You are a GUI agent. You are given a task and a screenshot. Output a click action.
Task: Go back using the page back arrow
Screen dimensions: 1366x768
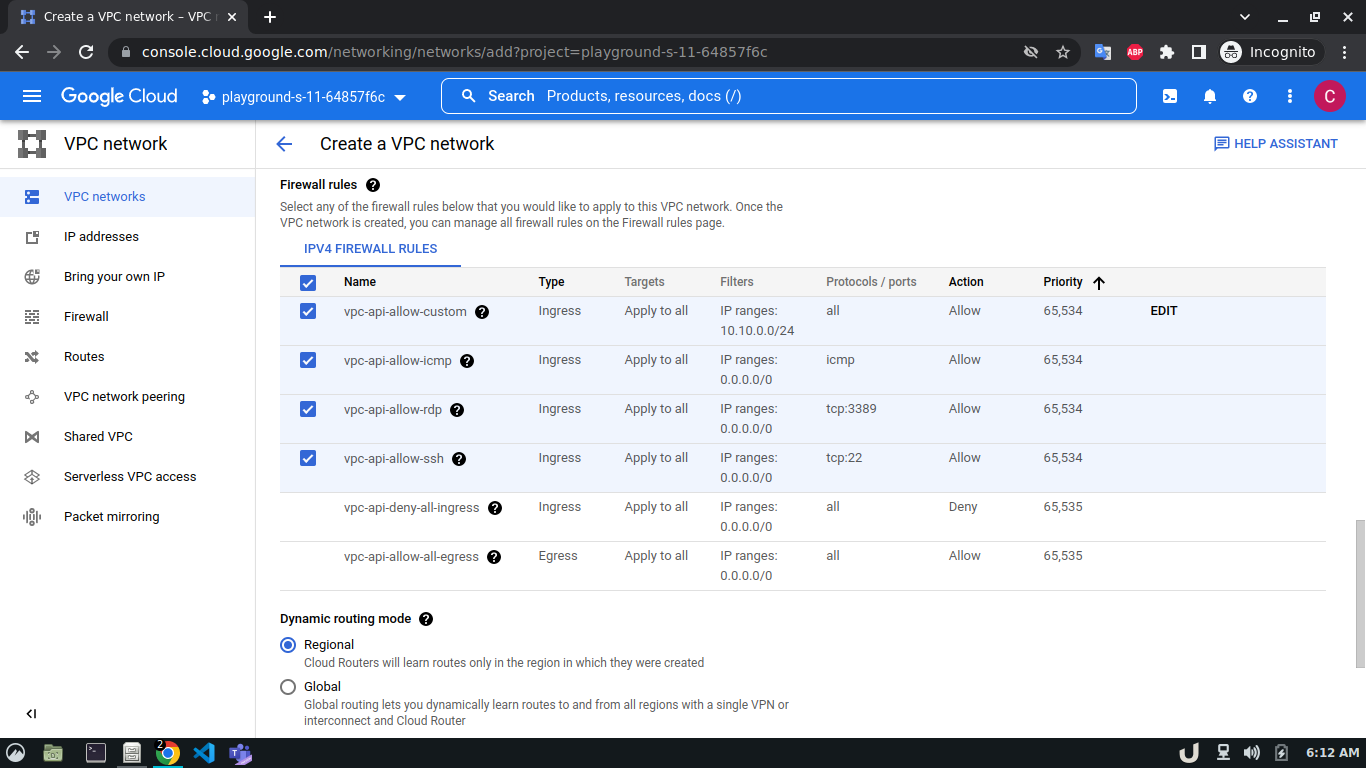tap(284, 144)
